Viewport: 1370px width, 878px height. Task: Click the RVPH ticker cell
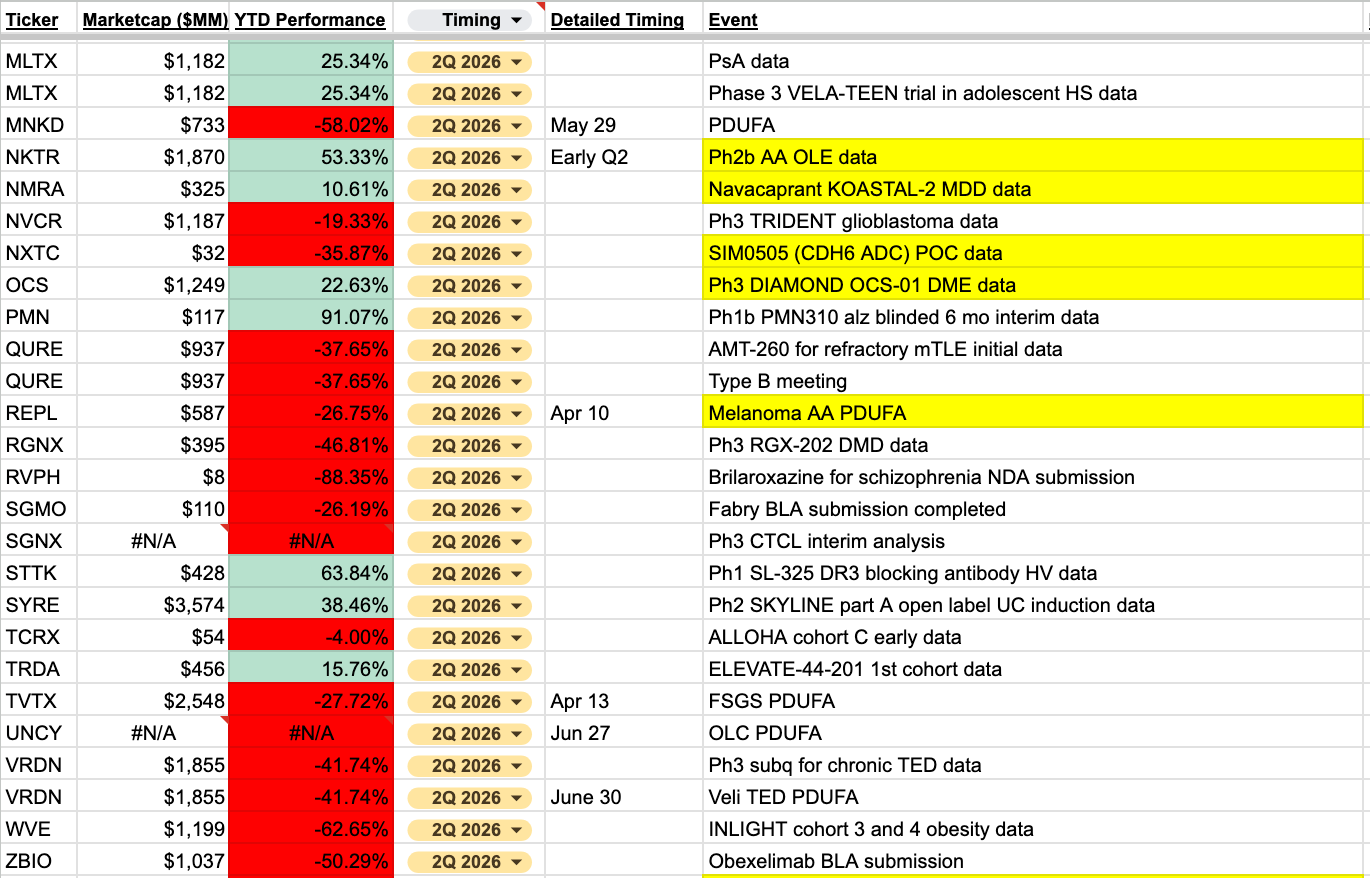[39, 477]
